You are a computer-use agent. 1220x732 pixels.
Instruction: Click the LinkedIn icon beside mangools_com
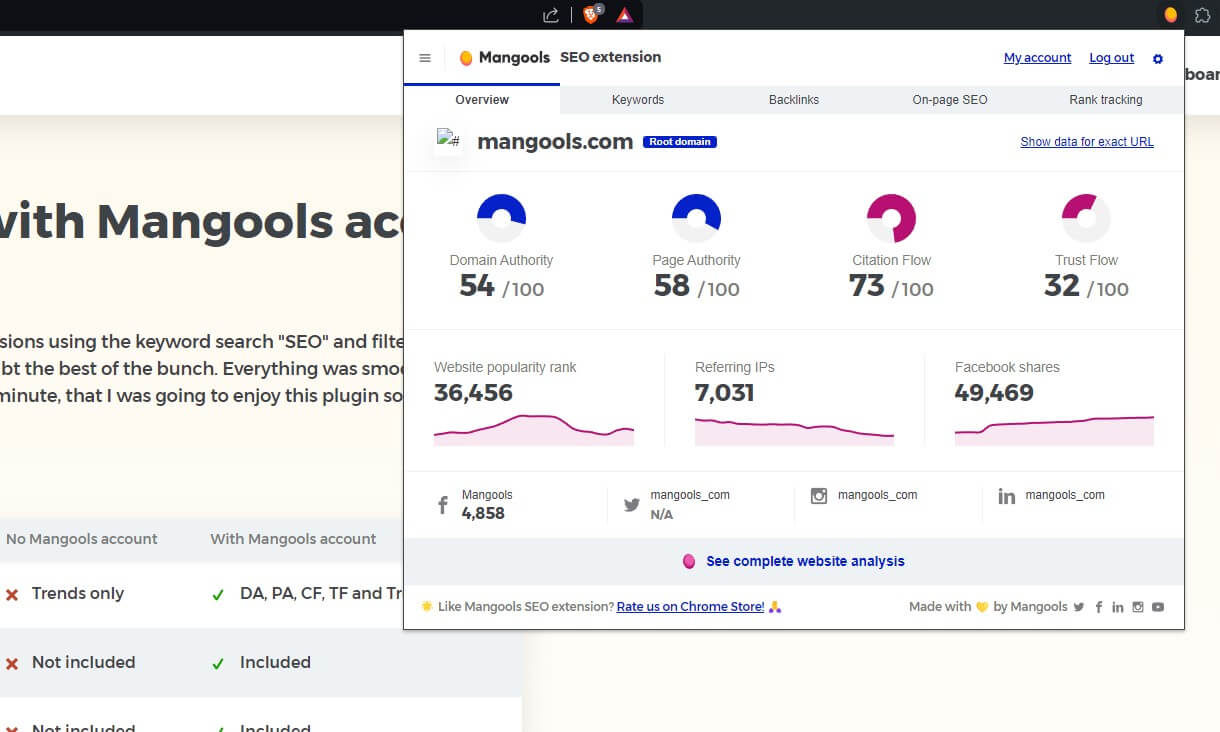(1007, 496)
